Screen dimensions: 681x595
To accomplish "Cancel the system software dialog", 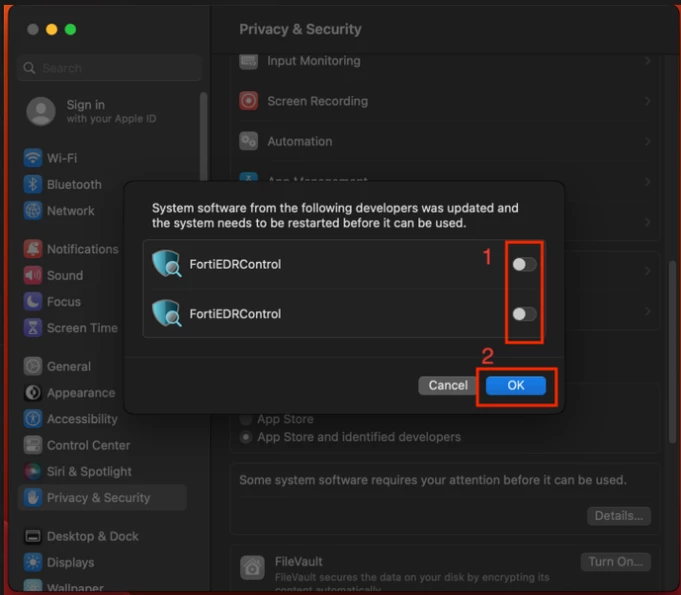I will (448, 386).
